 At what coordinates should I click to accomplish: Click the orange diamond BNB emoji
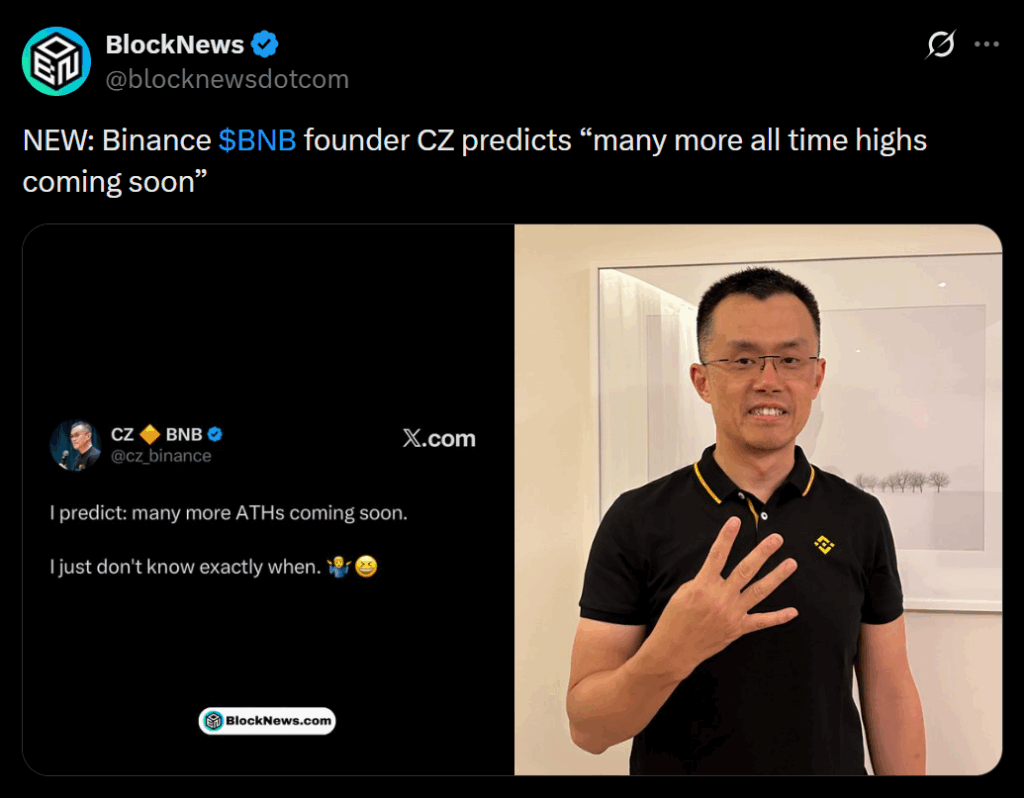pos(150,434)
